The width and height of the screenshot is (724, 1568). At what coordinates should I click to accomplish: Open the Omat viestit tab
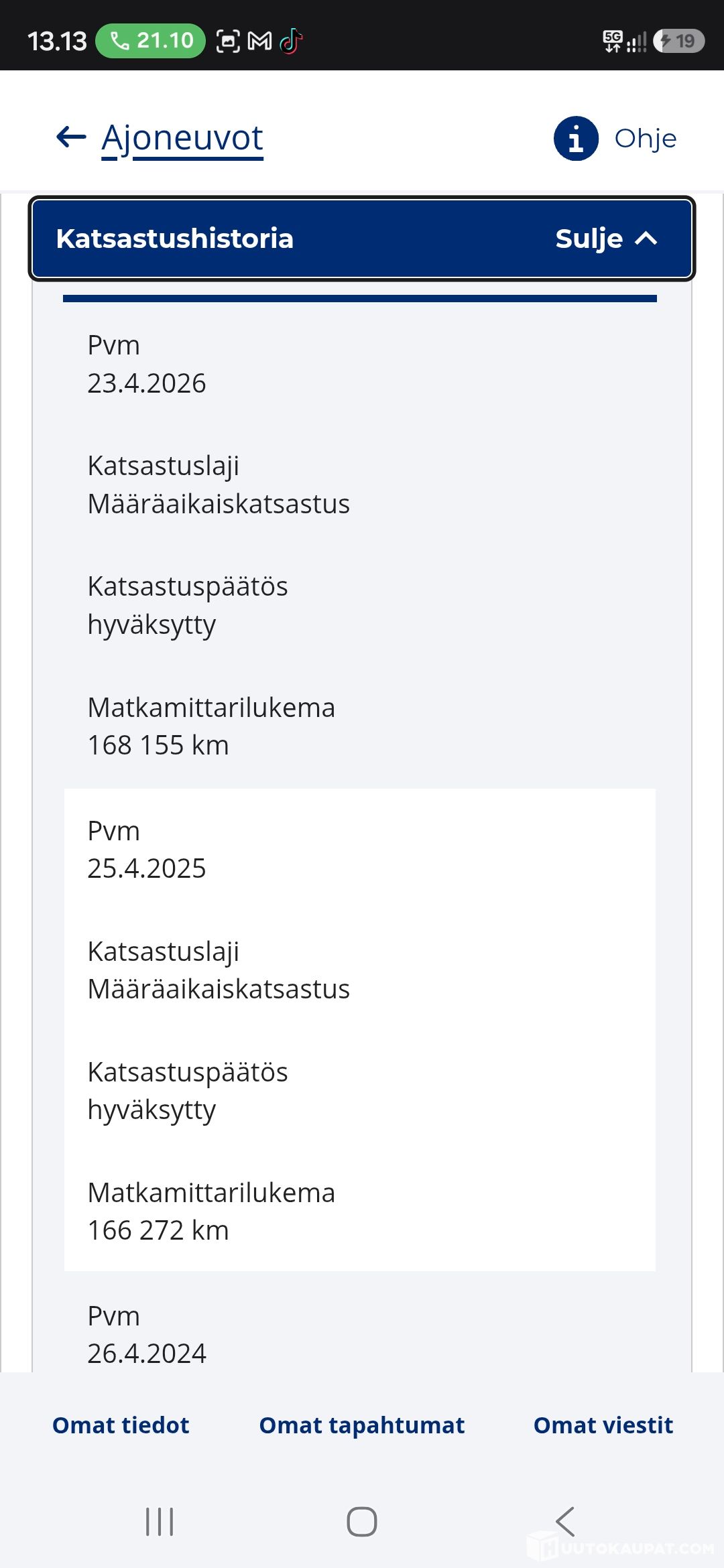(x=603, y=1425)
